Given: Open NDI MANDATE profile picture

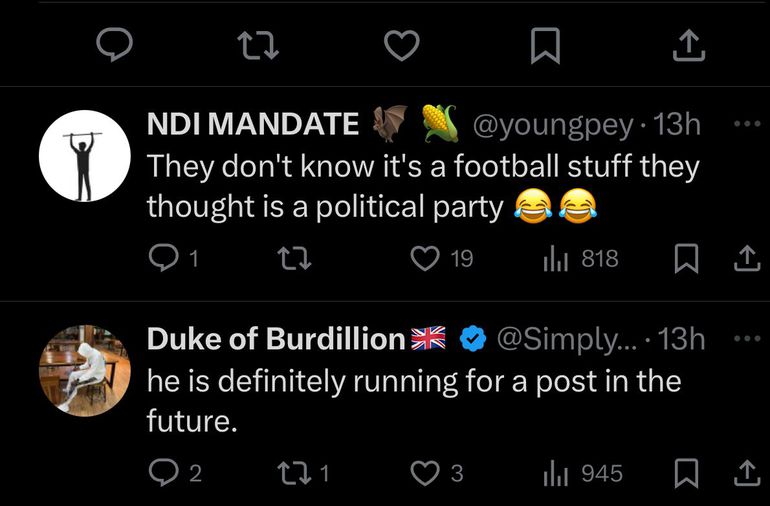Looking at the screenshot, I should click(x=84, y=156).
